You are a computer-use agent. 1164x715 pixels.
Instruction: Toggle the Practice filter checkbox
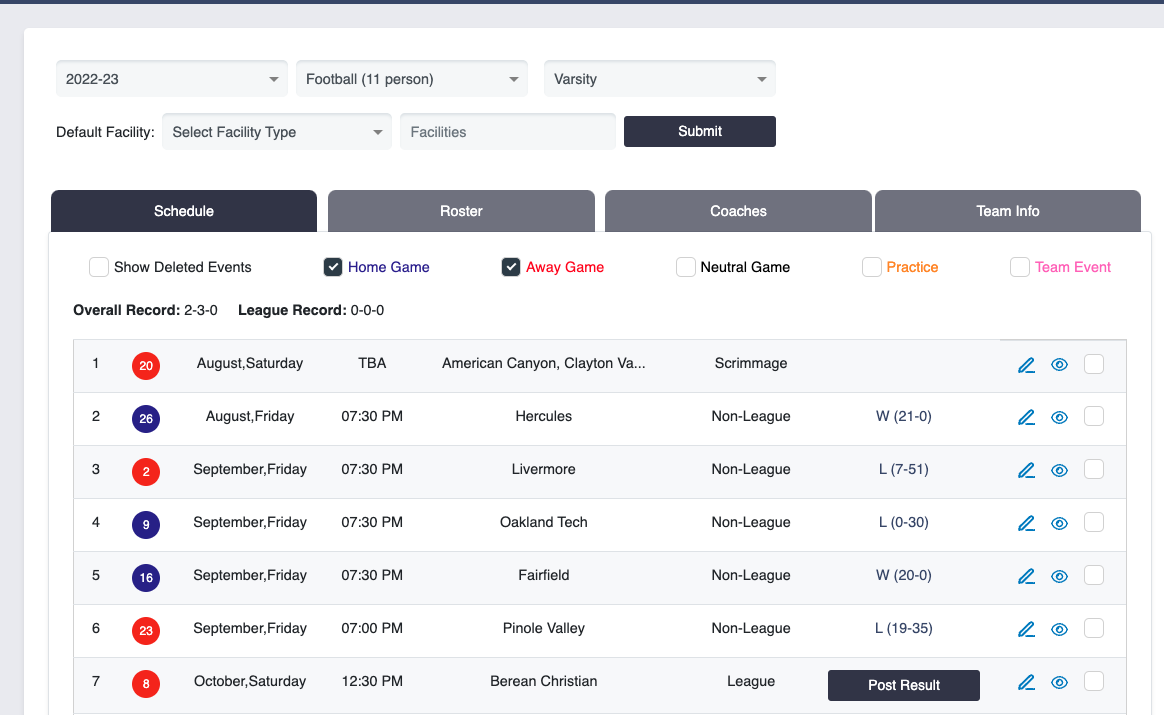pyautogui.click(x=872, y=267)
